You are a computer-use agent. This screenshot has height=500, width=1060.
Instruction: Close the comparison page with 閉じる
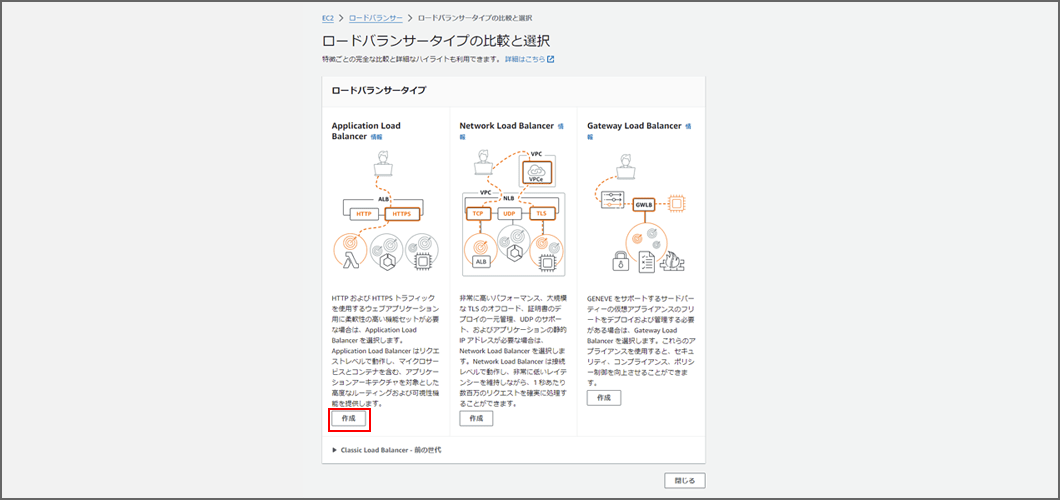pyautogui.click(x=685, y=480)
